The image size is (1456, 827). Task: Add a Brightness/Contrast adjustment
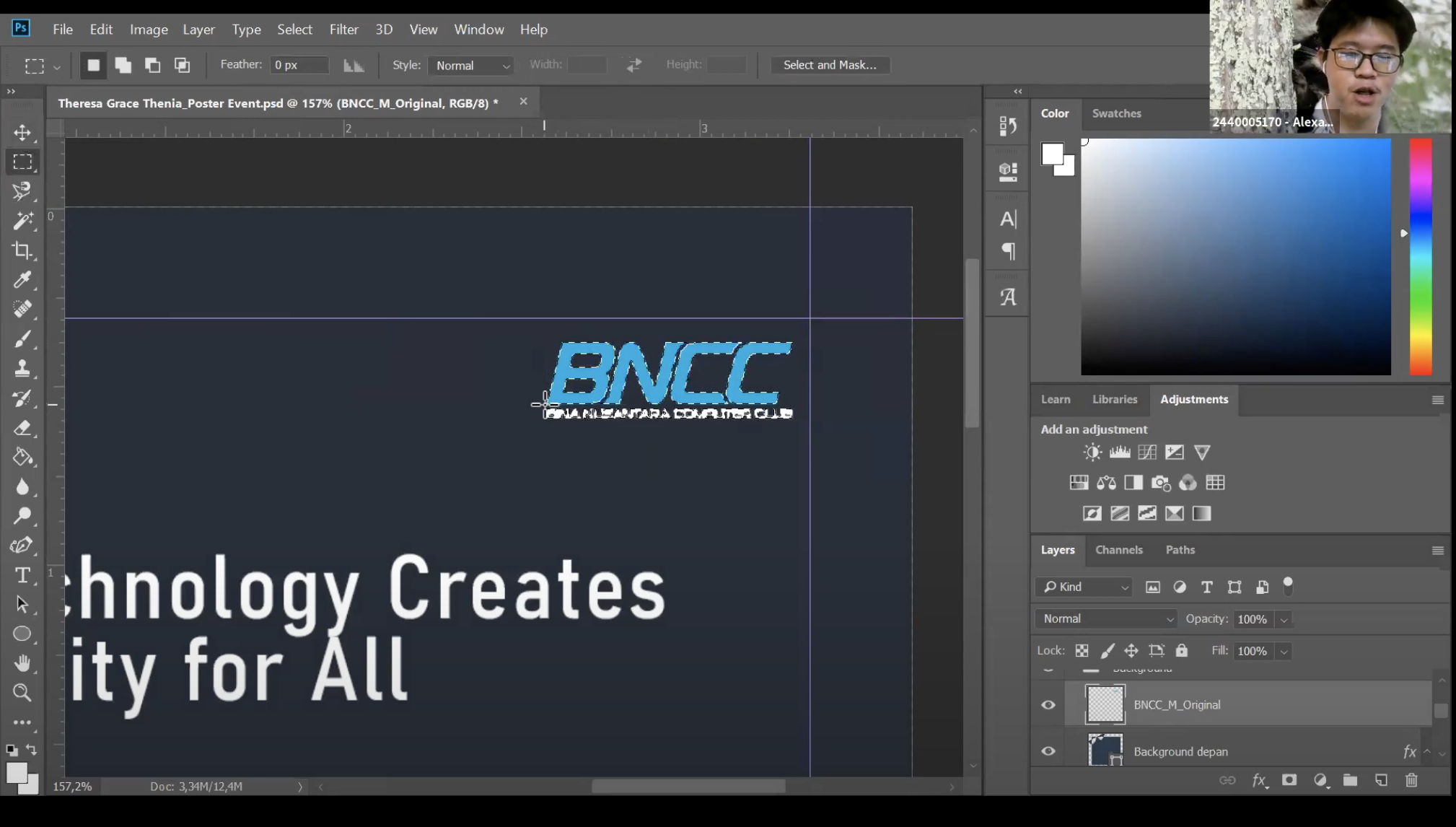click(1092, 452)
